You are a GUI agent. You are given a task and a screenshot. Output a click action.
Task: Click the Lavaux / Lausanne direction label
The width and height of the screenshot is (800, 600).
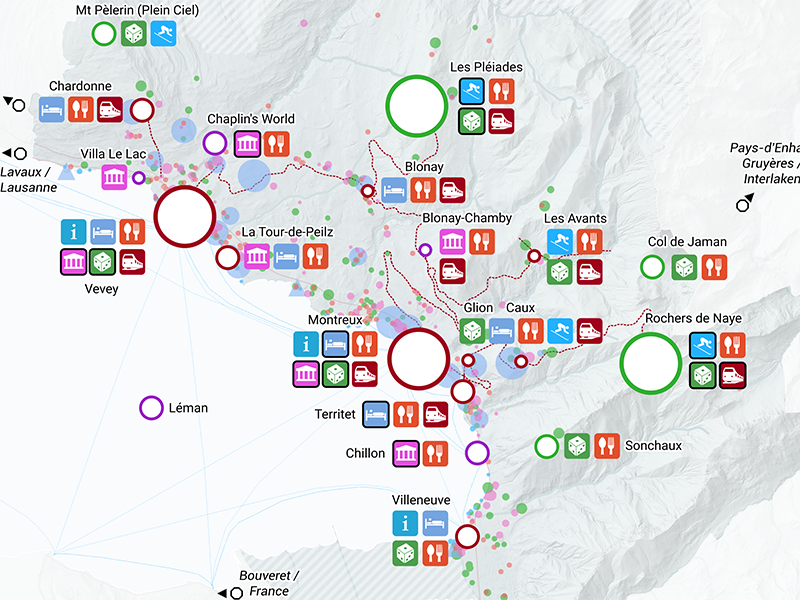(x=27, y=177)
